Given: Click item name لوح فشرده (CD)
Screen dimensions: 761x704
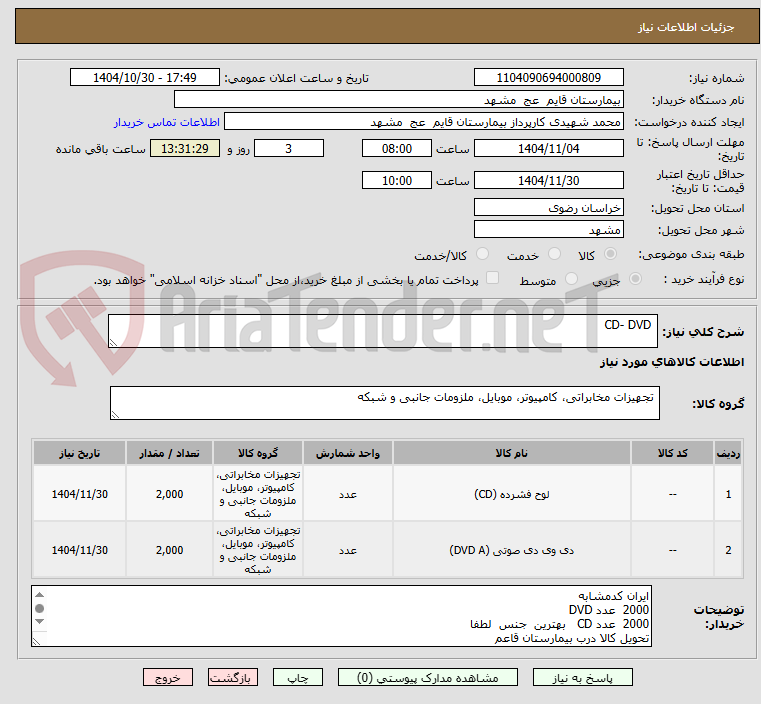Looking at the screenshot, I should (x=512, y=494).
